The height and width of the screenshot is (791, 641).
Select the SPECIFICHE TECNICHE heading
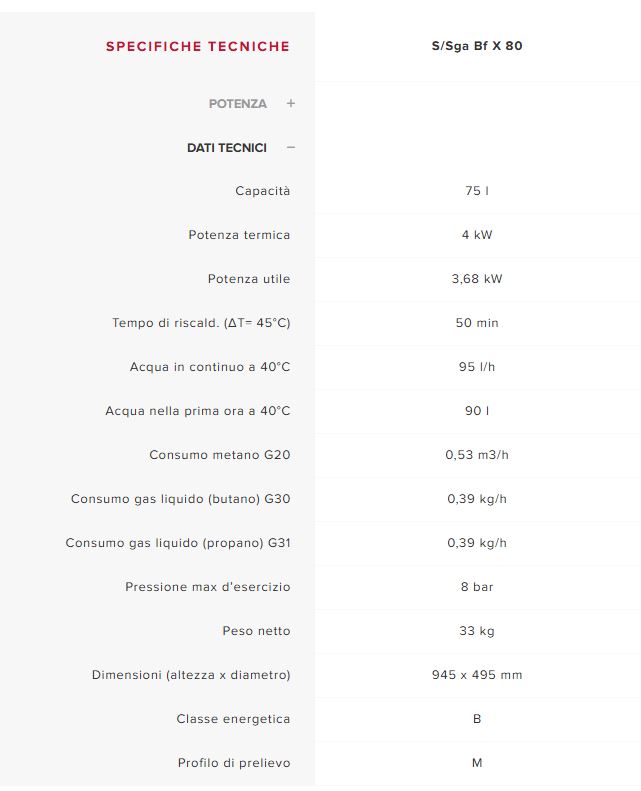pyautogui.click(x=198, y=46)
